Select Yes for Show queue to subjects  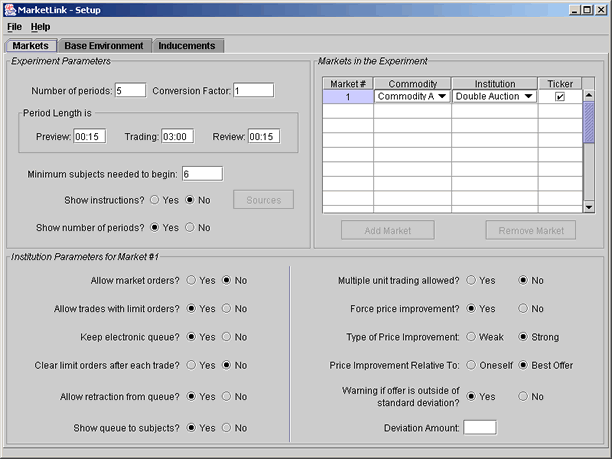(191, 428)
